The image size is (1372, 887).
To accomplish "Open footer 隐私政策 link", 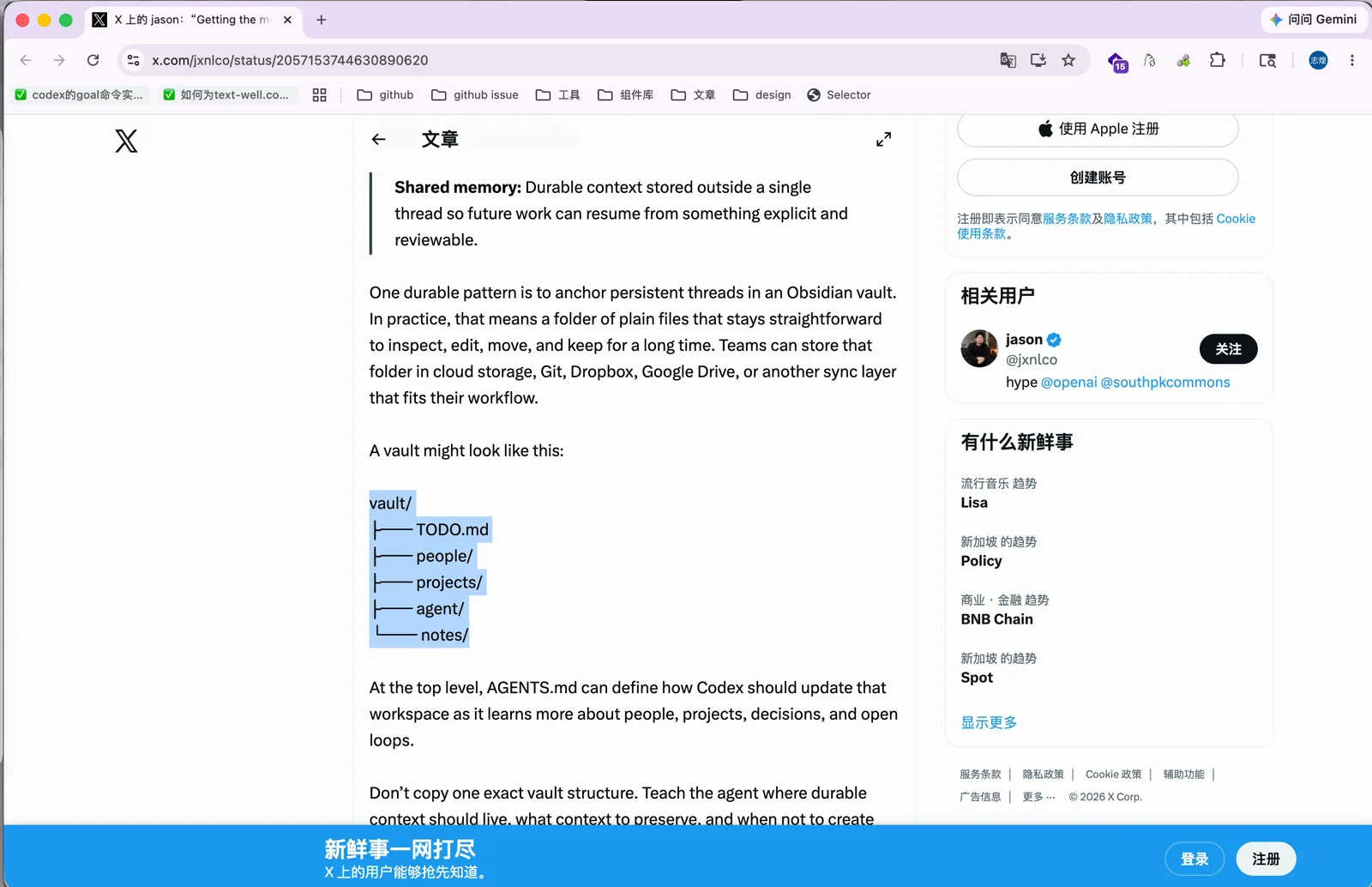I will [1043, 775].
